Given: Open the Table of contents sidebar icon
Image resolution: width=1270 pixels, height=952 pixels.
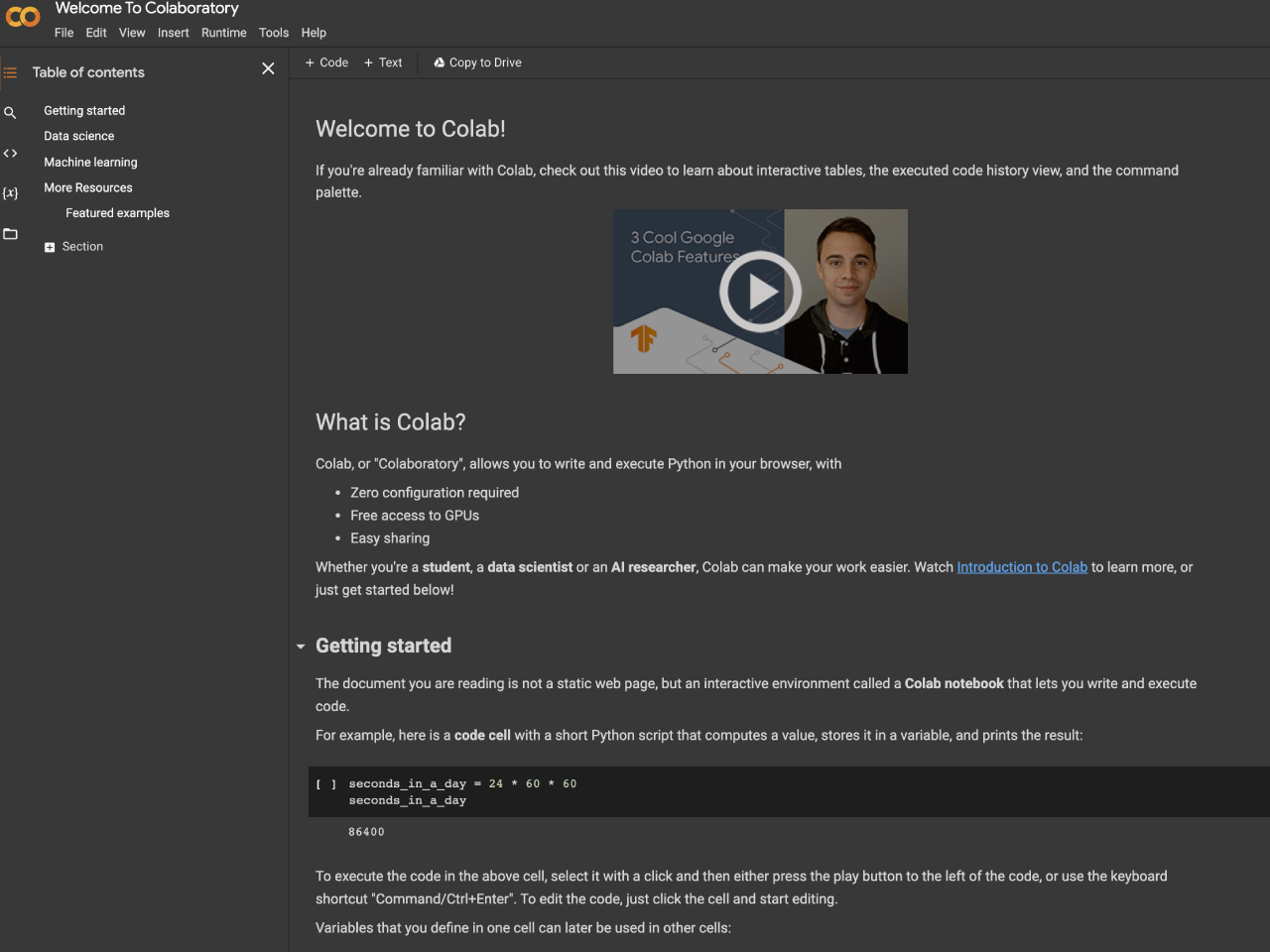Looking at the screenshot, I should click(x=10, y=72).
